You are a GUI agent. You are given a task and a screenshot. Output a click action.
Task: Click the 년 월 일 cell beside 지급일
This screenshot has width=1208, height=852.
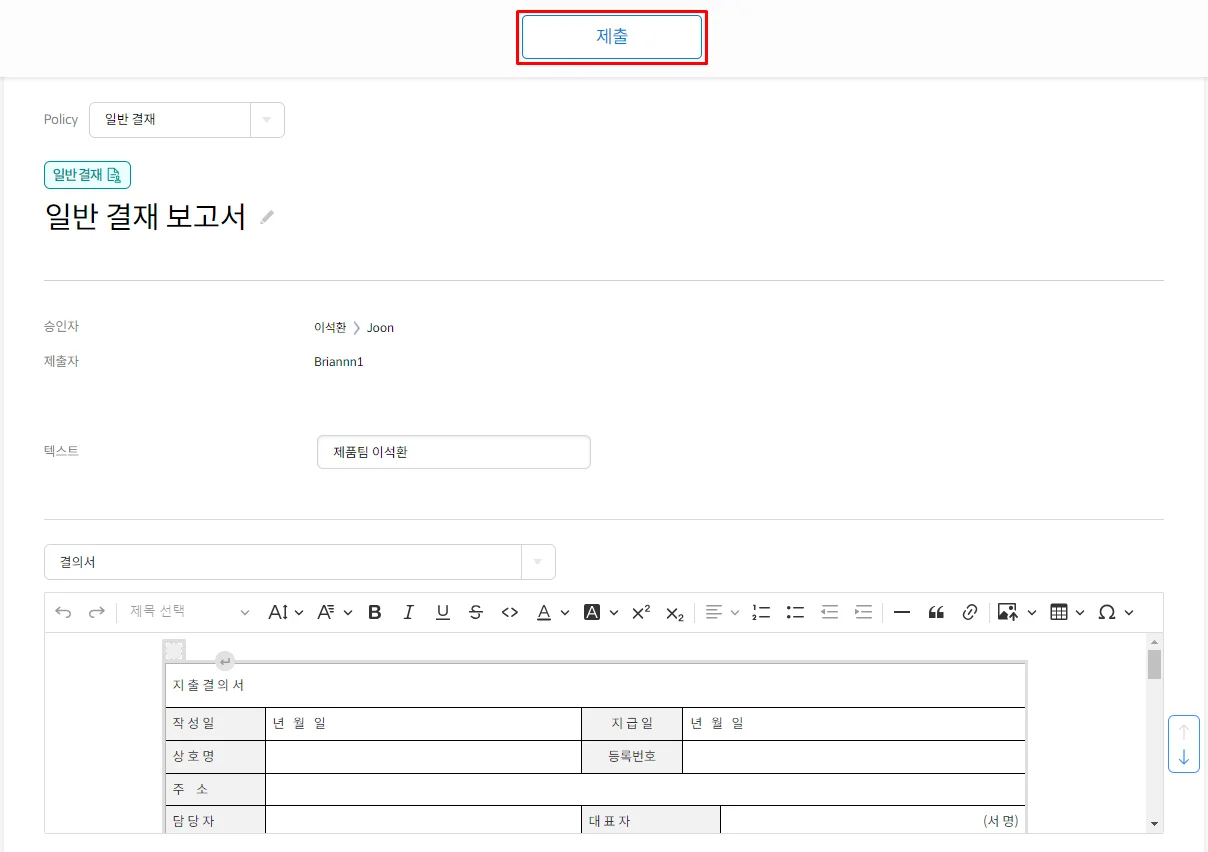tap(854, 724)
